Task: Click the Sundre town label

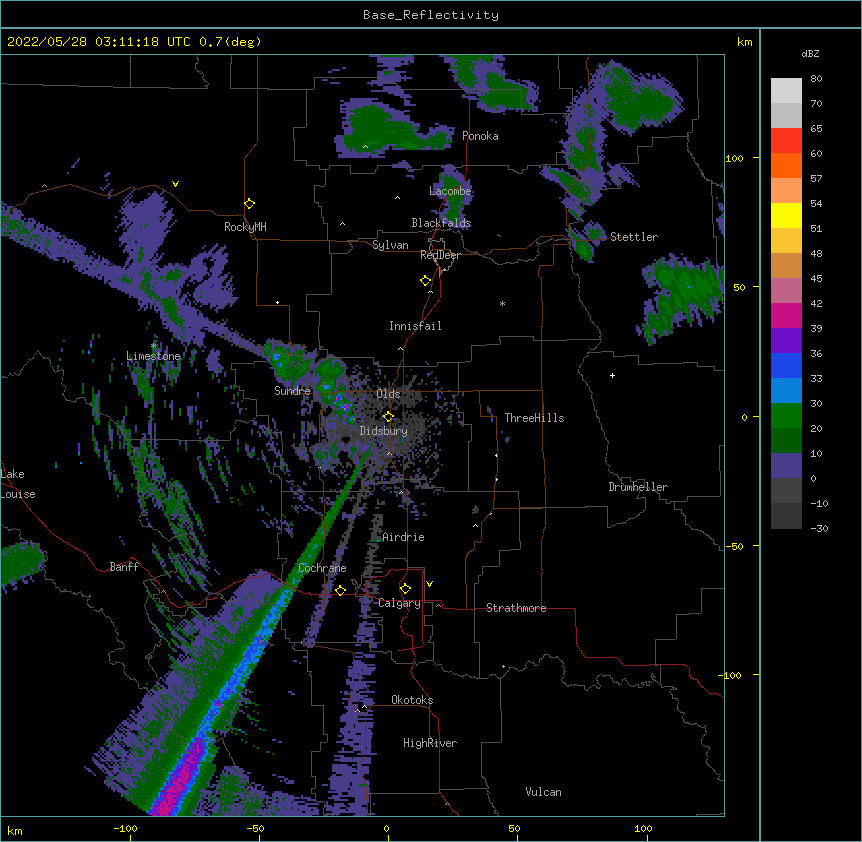Action: click(292, 391)
